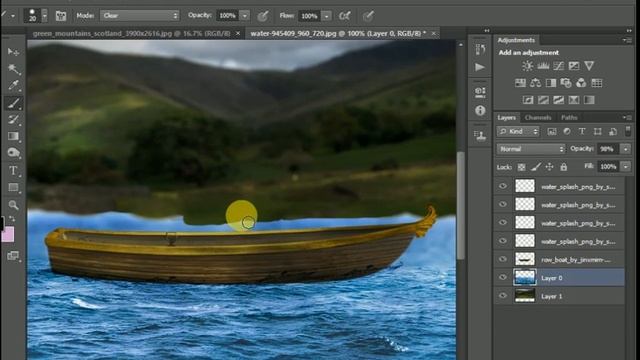Add a Vibrance adjustment
640x360 pixels.
(589, 66)
